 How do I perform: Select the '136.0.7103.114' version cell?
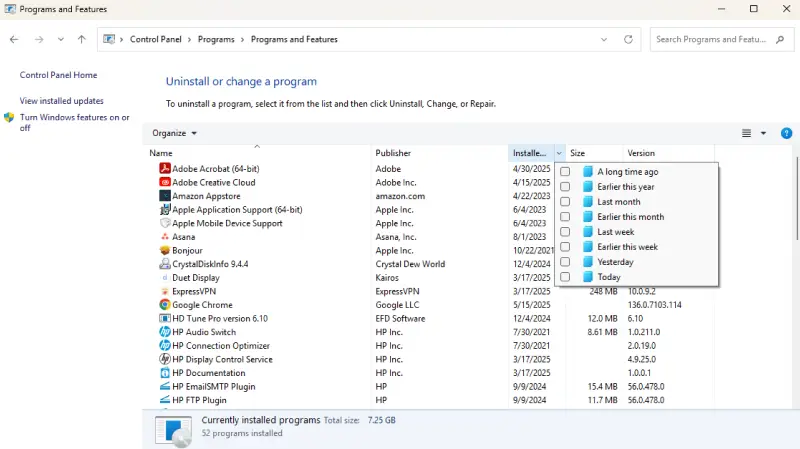pyautogui.click(x=655, y=305)
